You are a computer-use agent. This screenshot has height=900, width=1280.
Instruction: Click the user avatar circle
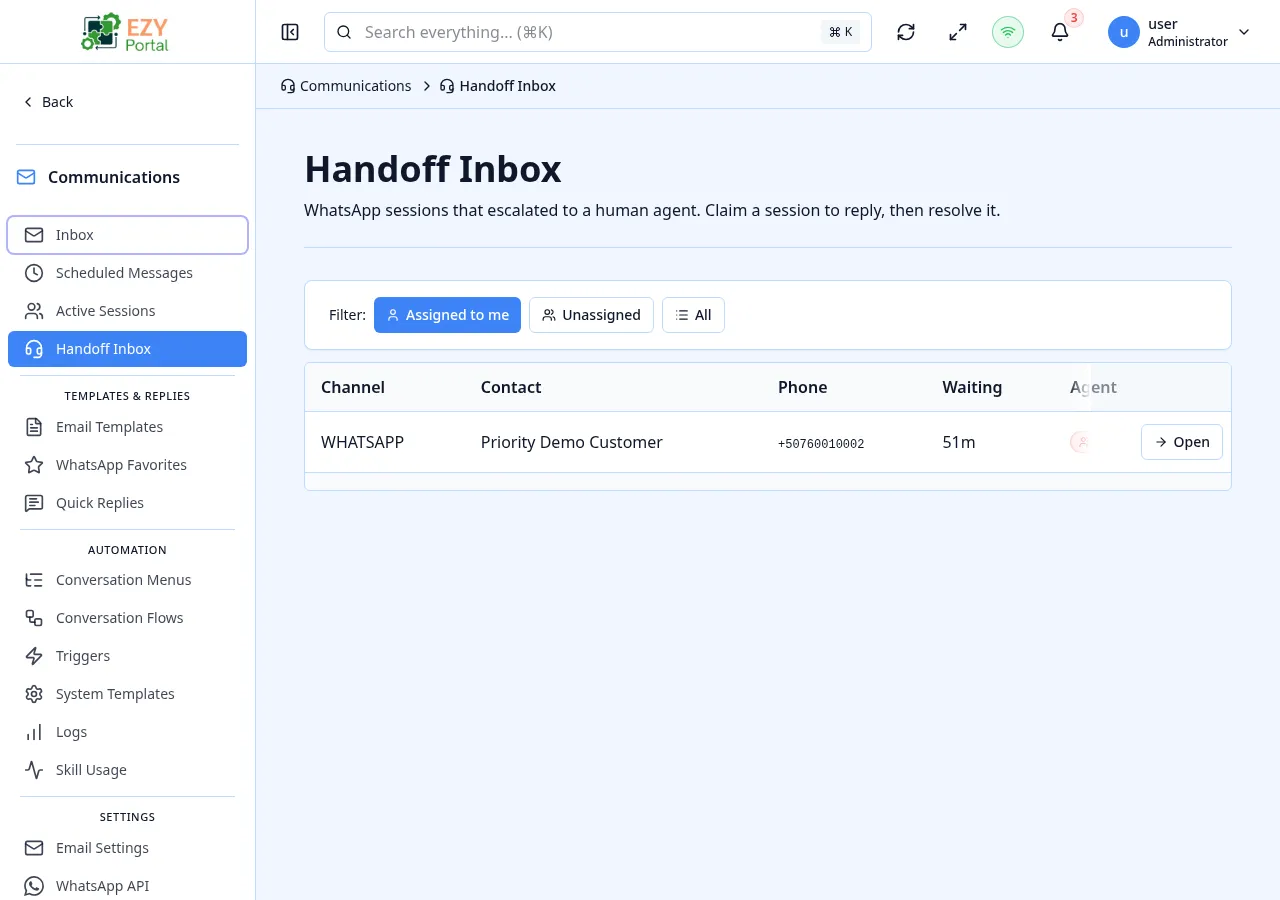point(1124,32)
